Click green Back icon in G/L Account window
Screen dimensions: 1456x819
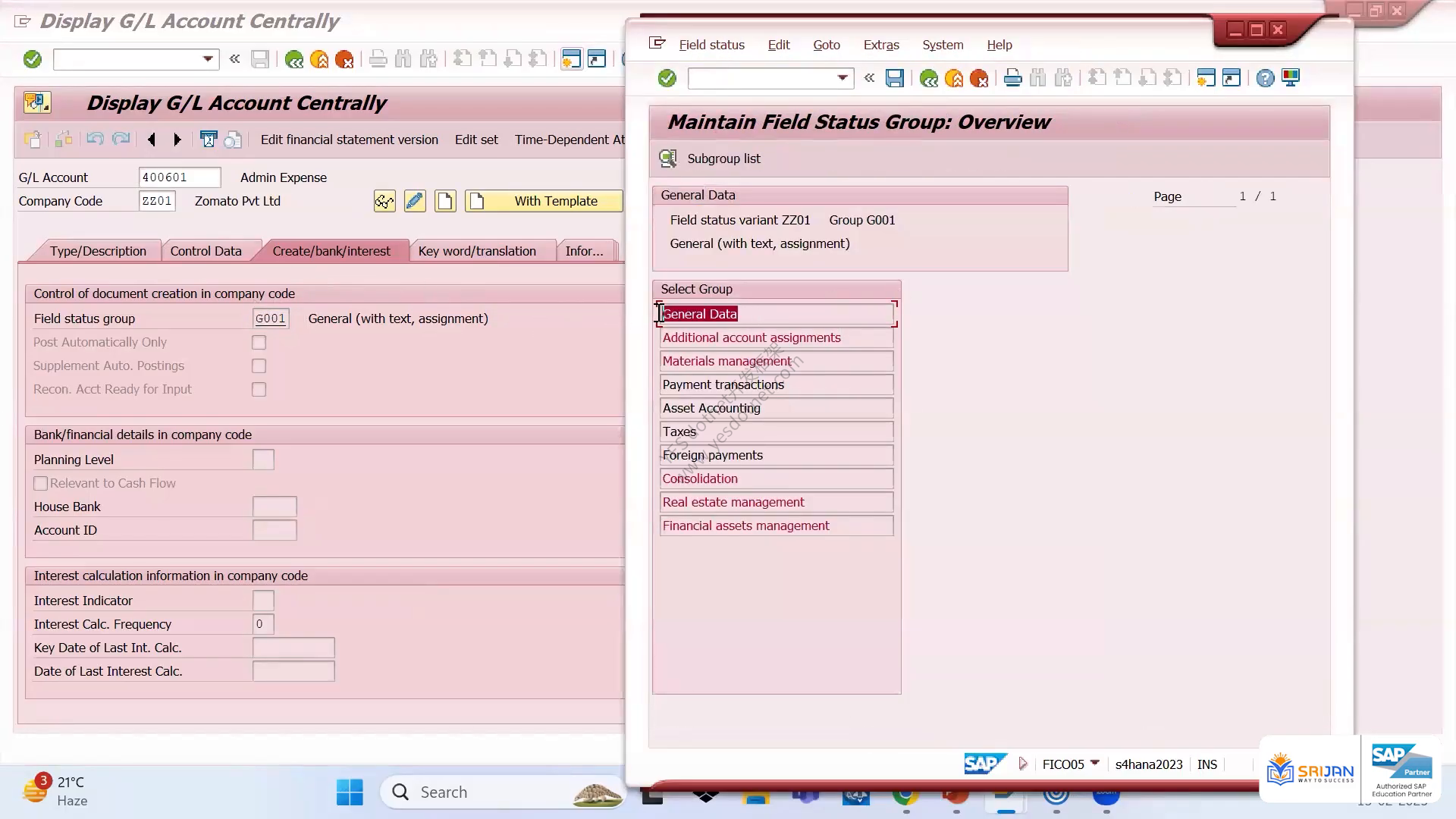293,59
